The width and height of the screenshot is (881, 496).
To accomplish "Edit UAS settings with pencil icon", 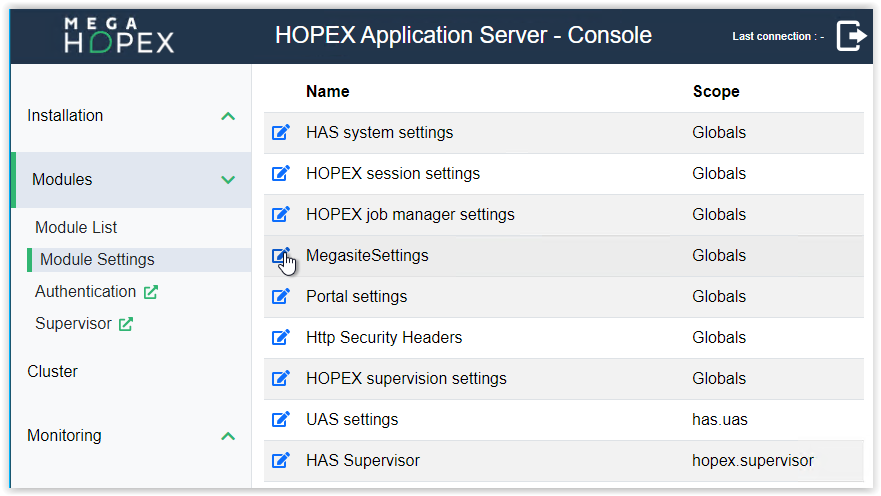I will tap(281, 419).
